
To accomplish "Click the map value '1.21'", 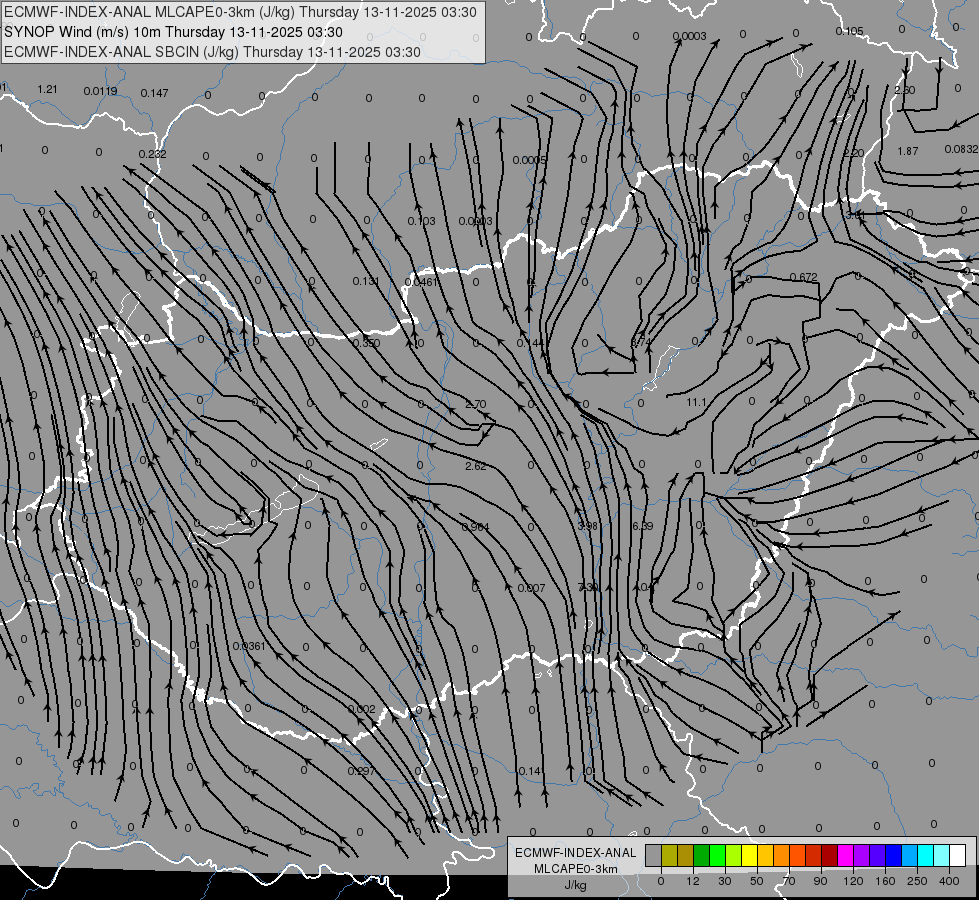I will tap(47, 89).
